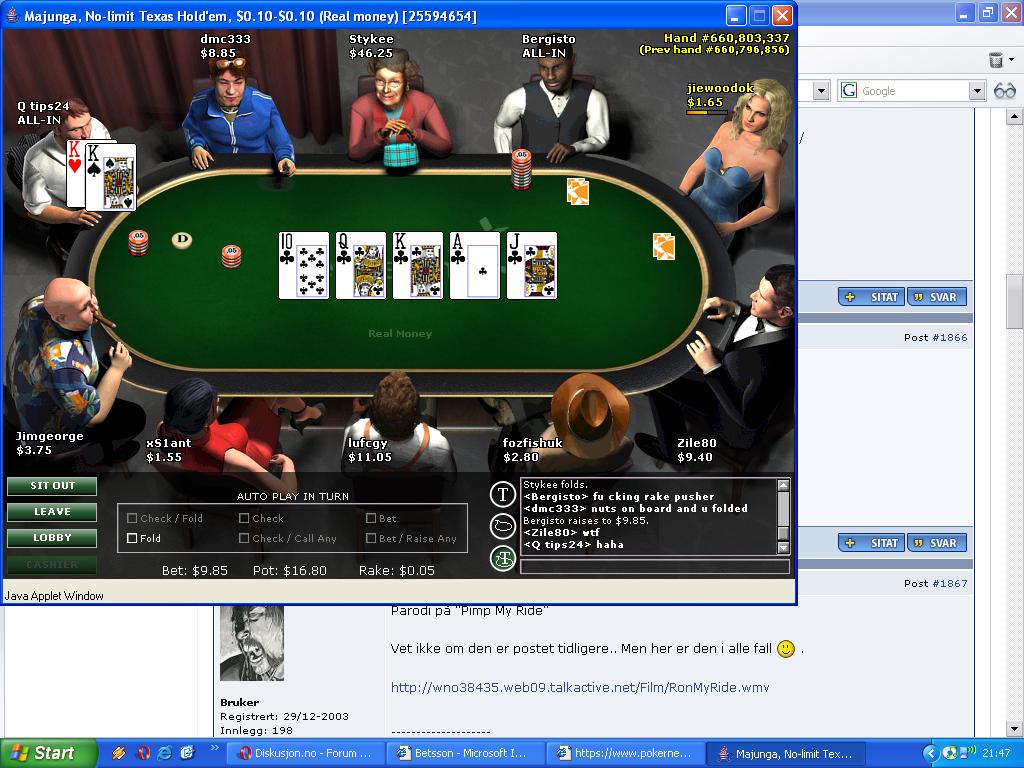Click the glasses icon next to Google search
The height and width of the screenshot is (768, 1024).
[x=1004, y=91]
